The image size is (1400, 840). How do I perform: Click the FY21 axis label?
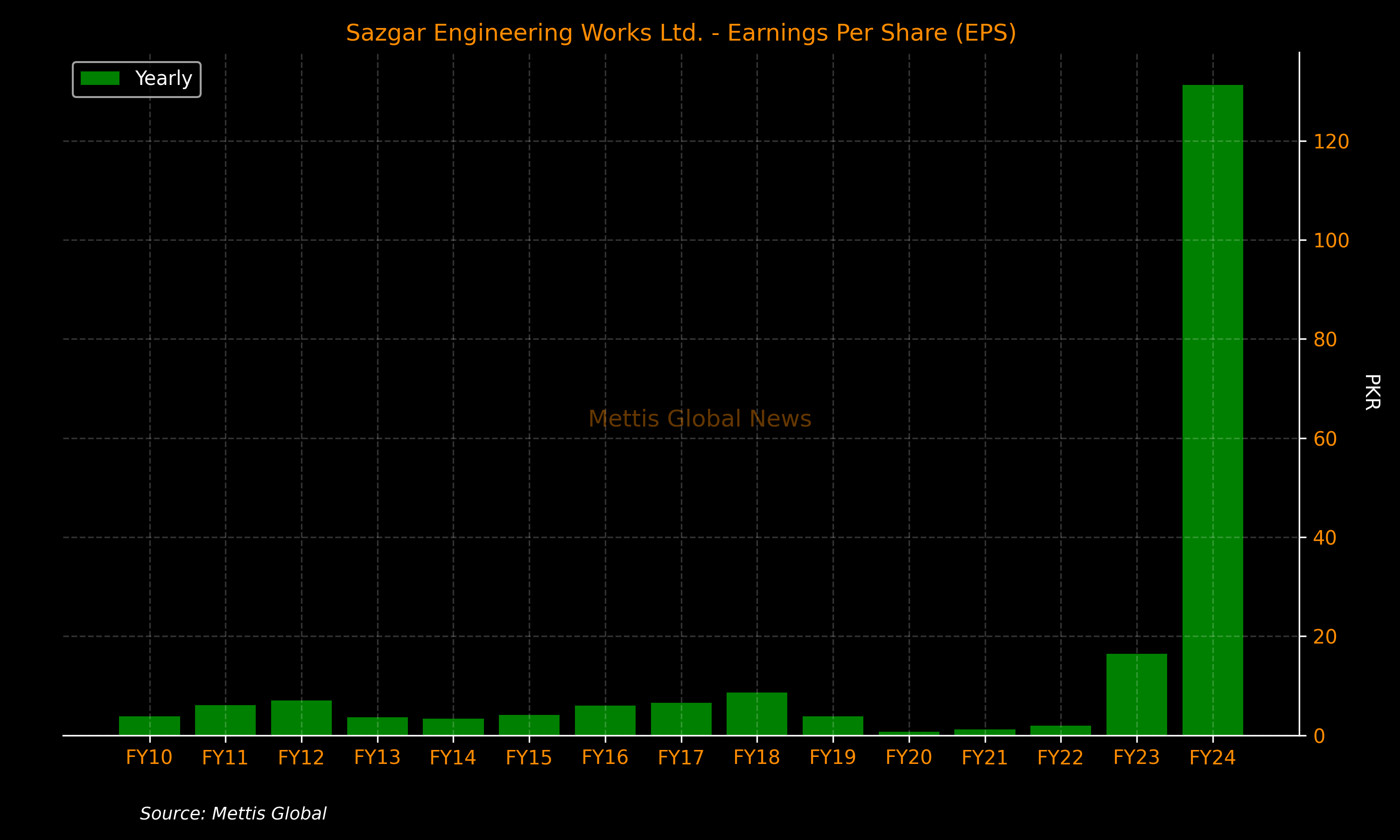985,757
